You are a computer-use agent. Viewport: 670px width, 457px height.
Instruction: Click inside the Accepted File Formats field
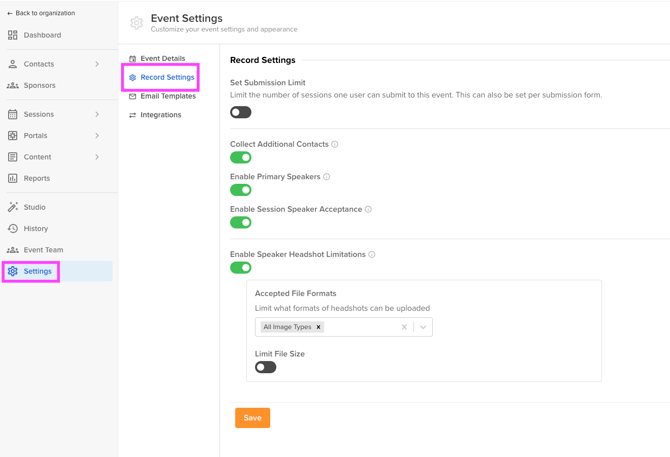click(x=344, y=327)
